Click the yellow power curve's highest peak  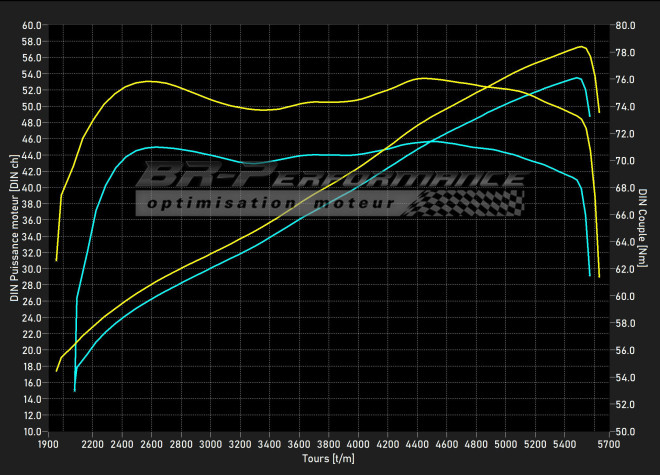[581, 46]
